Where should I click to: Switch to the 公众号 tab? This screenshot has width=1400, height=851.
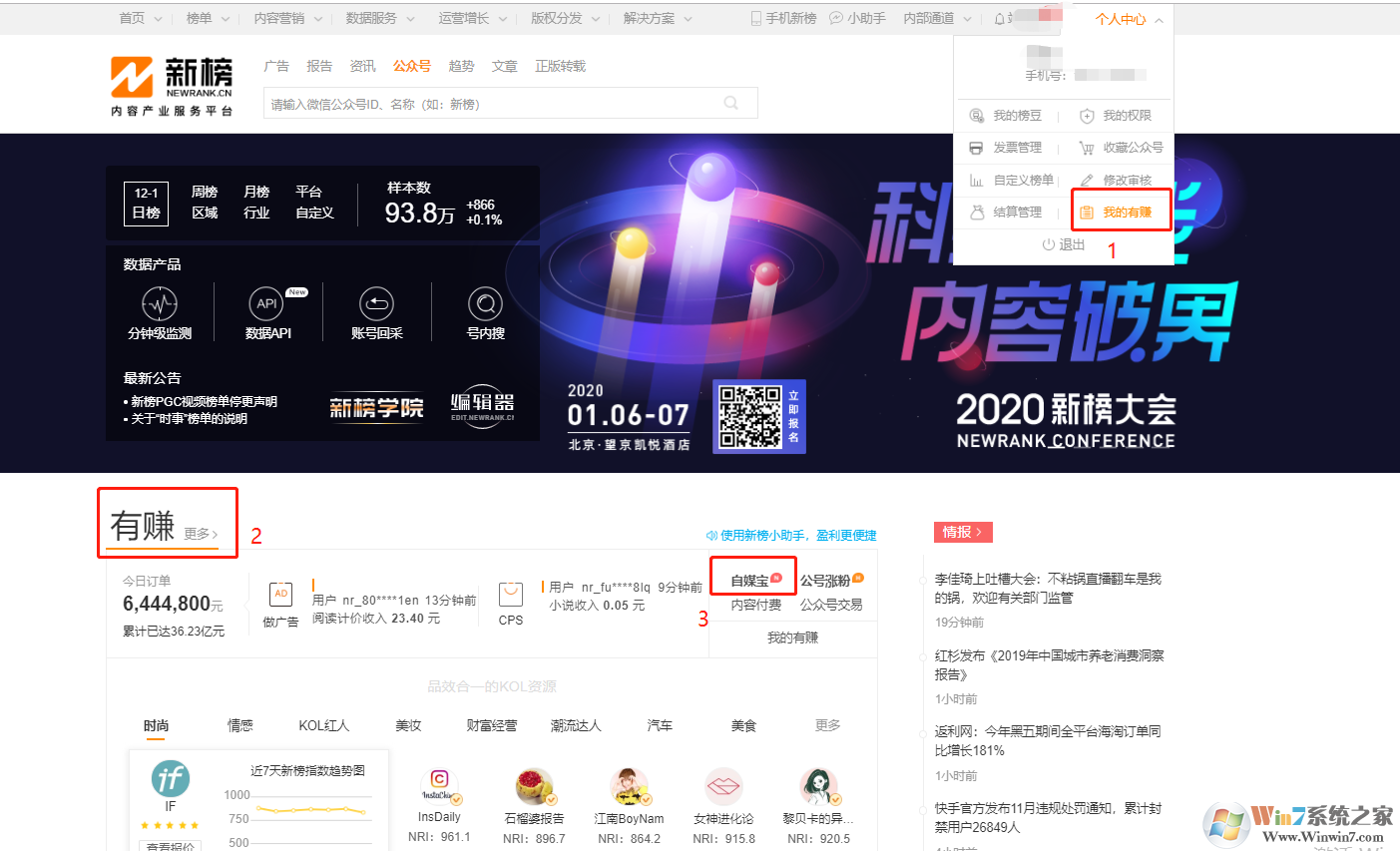pos(412,65)
